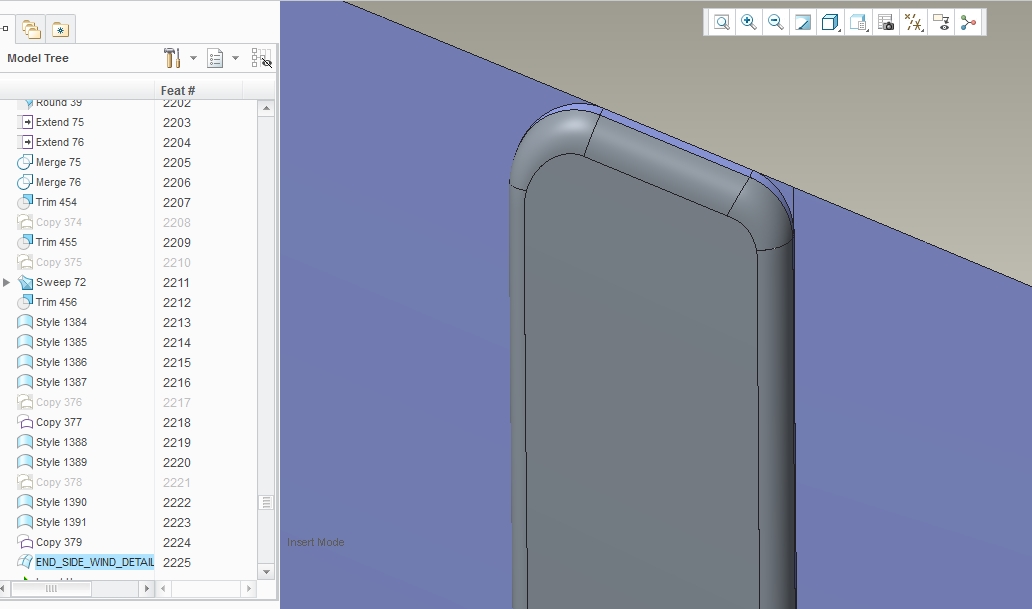Click the model tree scroll-down arrow
Image resolution: width=1032 pixels, height=609 pixels.
point(266,571)
